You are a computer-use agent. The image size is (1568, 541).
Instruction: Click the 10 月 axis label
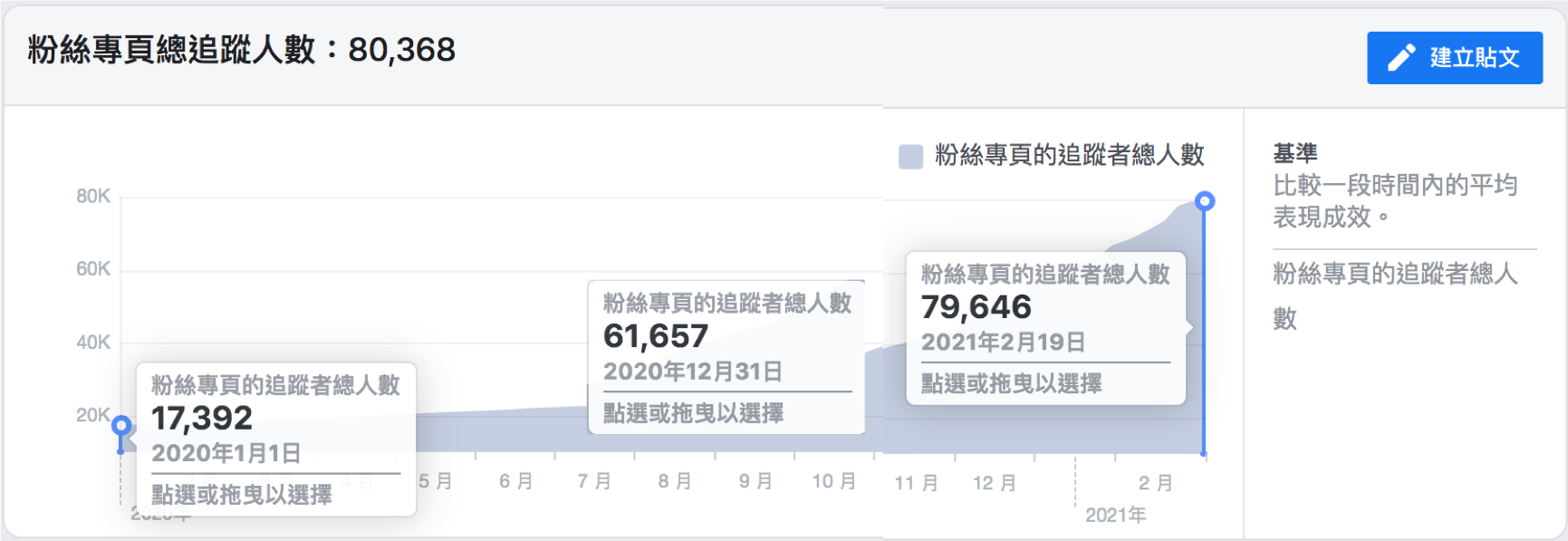tap(833, 481)
